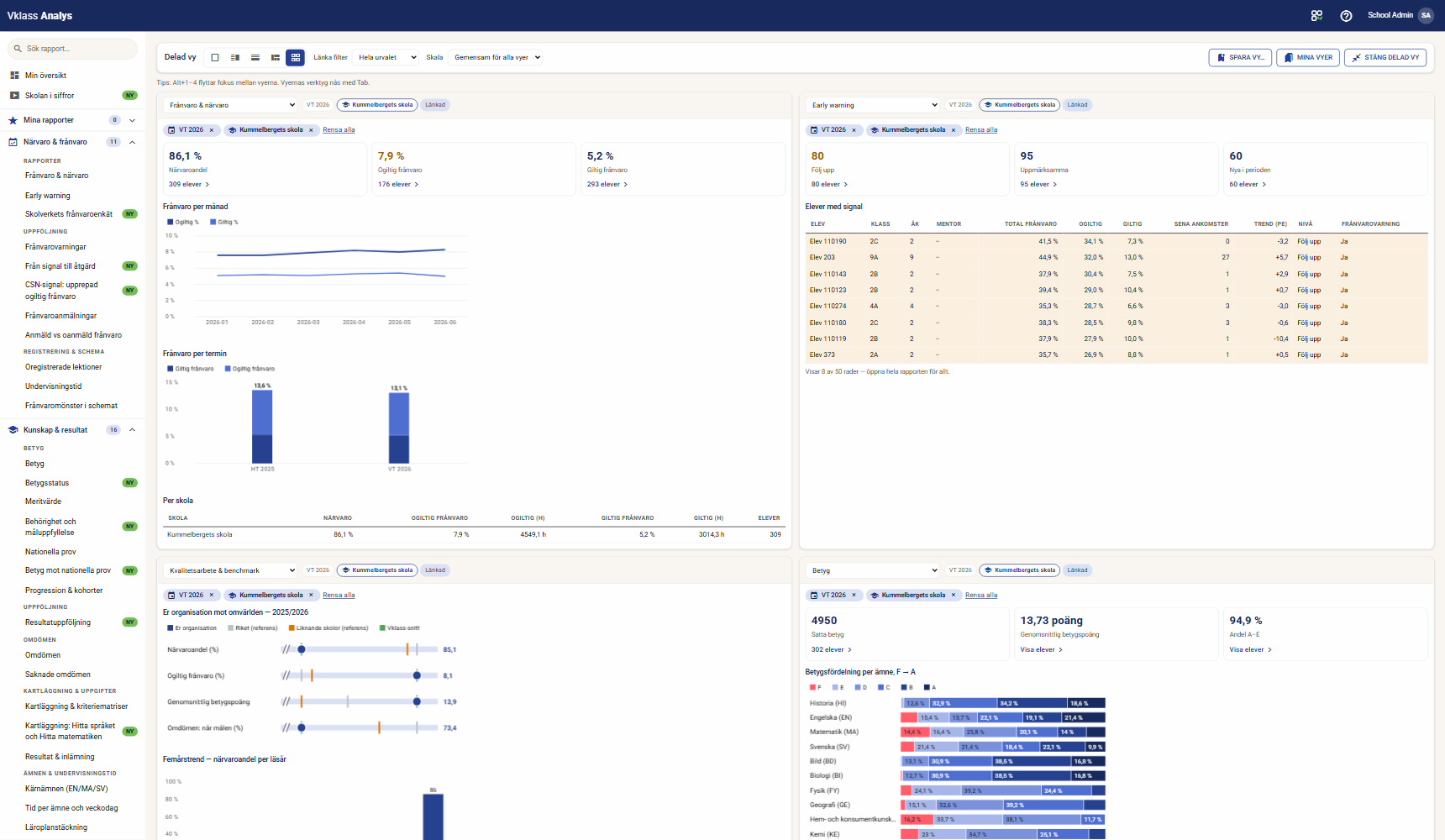The image size is (1445, 840).
Task: Click the Kunskap & resultat graduation icon
Action: [13, 430]
